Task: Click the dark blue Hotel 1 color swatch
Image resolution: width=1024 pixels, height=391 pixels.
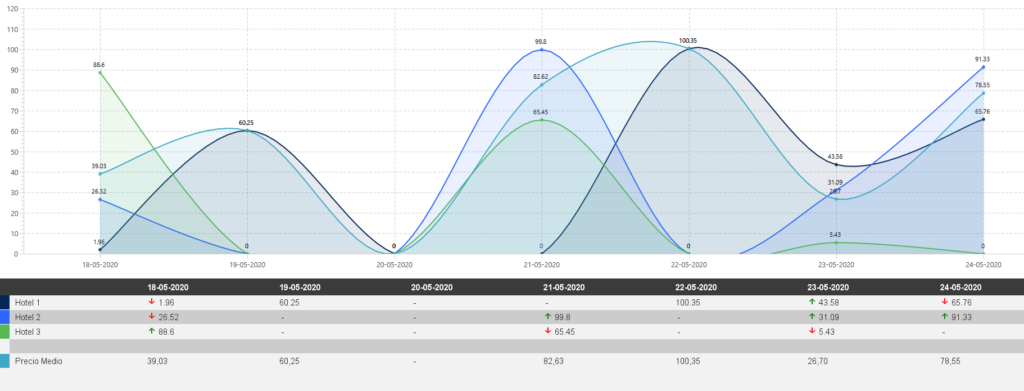Action: pos(5,302)
